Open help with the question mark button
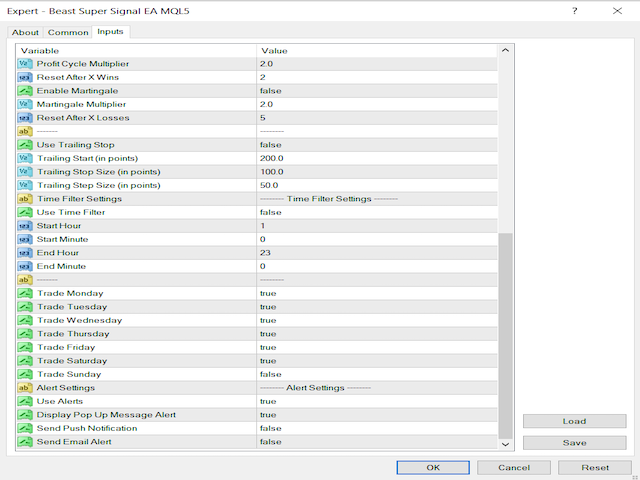640x480 pixels. [575, 11]
